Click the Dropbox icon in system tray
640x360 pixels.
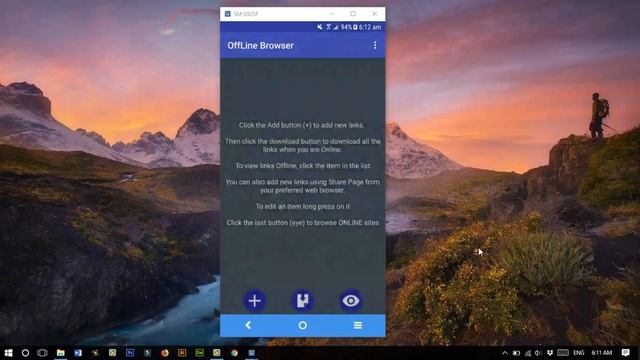point(550,353)
